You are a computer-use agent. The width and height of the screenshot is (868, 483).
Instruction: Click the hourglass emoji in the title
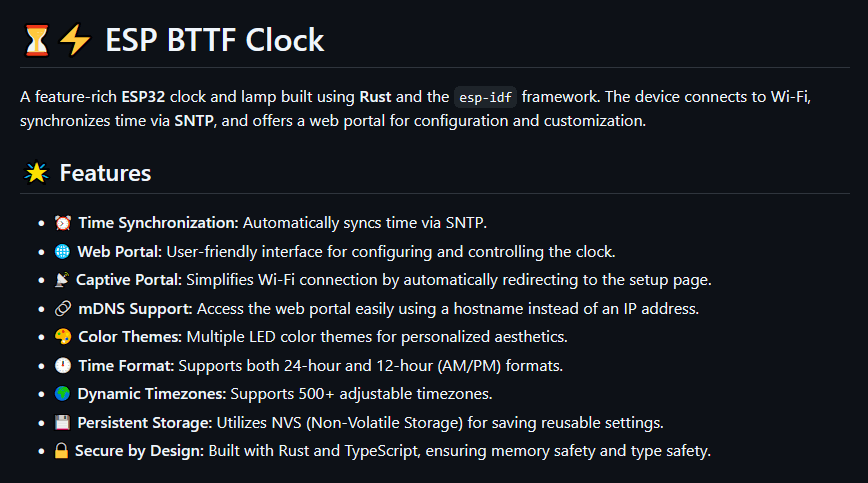(x=37, y=40)
